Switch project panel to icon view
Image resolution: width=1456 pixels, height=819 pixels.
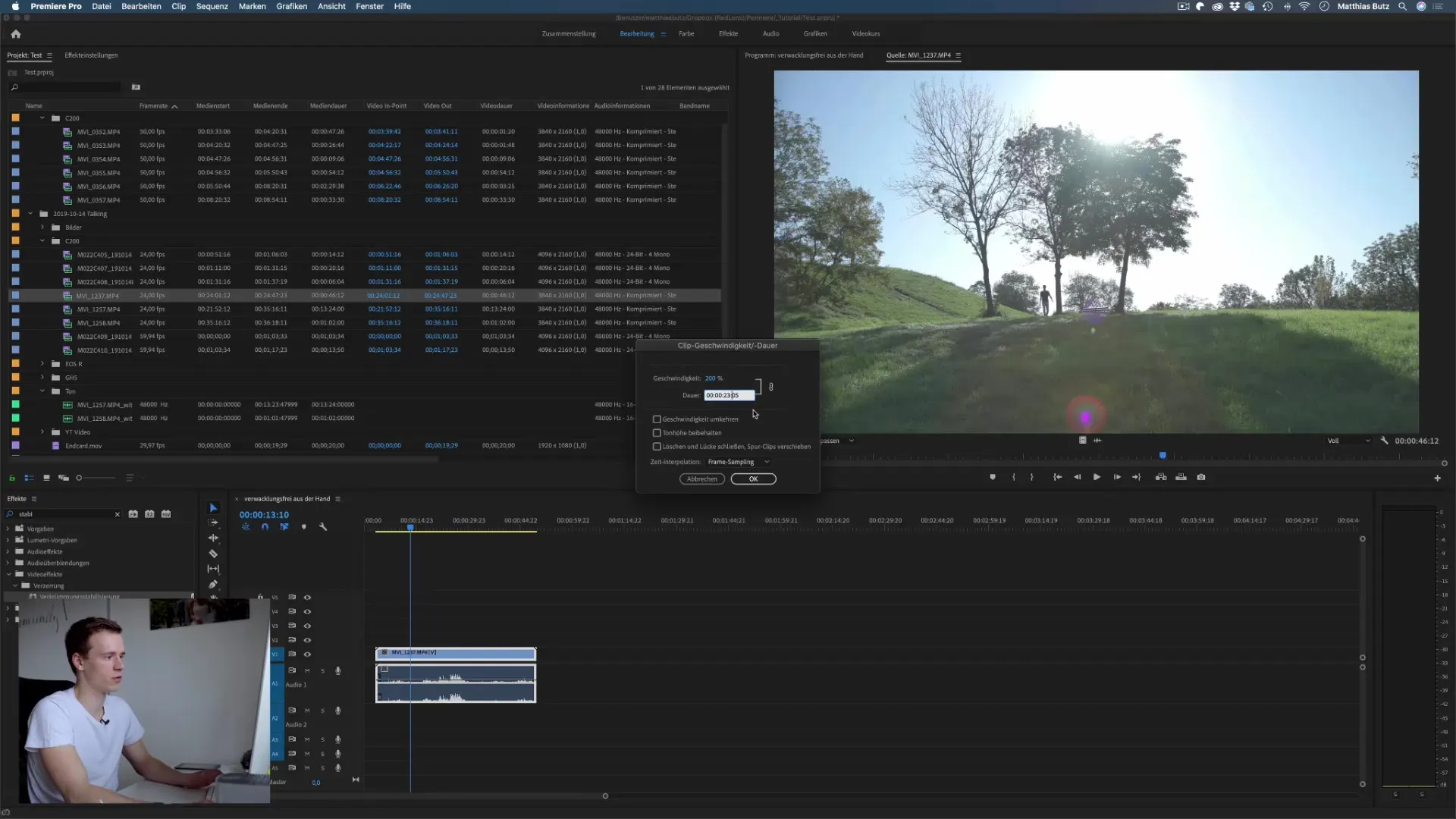coord(46,478)
